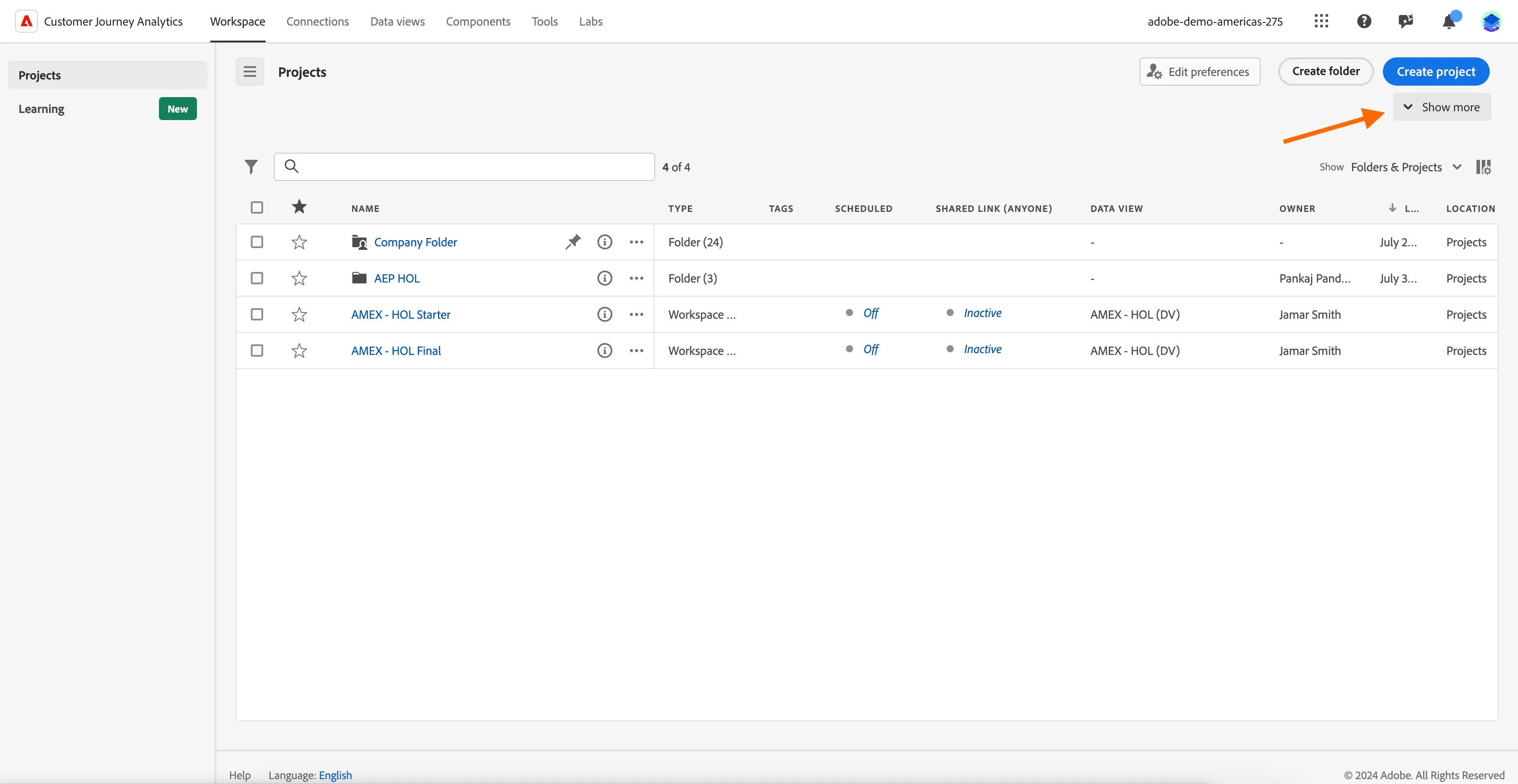1518x784 pixels.
Task: Open the filter panel funnel icon
Action: tap(251, 167)
